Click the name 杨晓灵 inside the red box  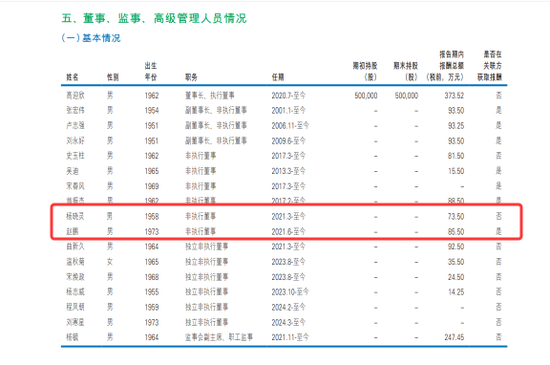coord(75,216)
